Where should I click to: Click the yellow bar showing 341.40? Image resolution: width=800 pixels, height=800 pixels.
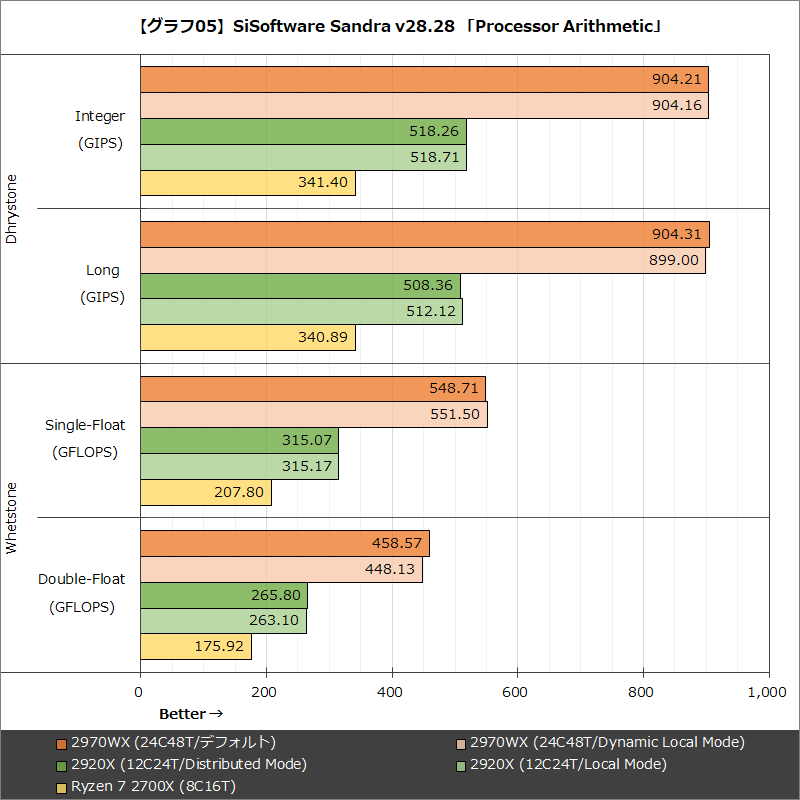pyautogui.click(x=250, y=182)
